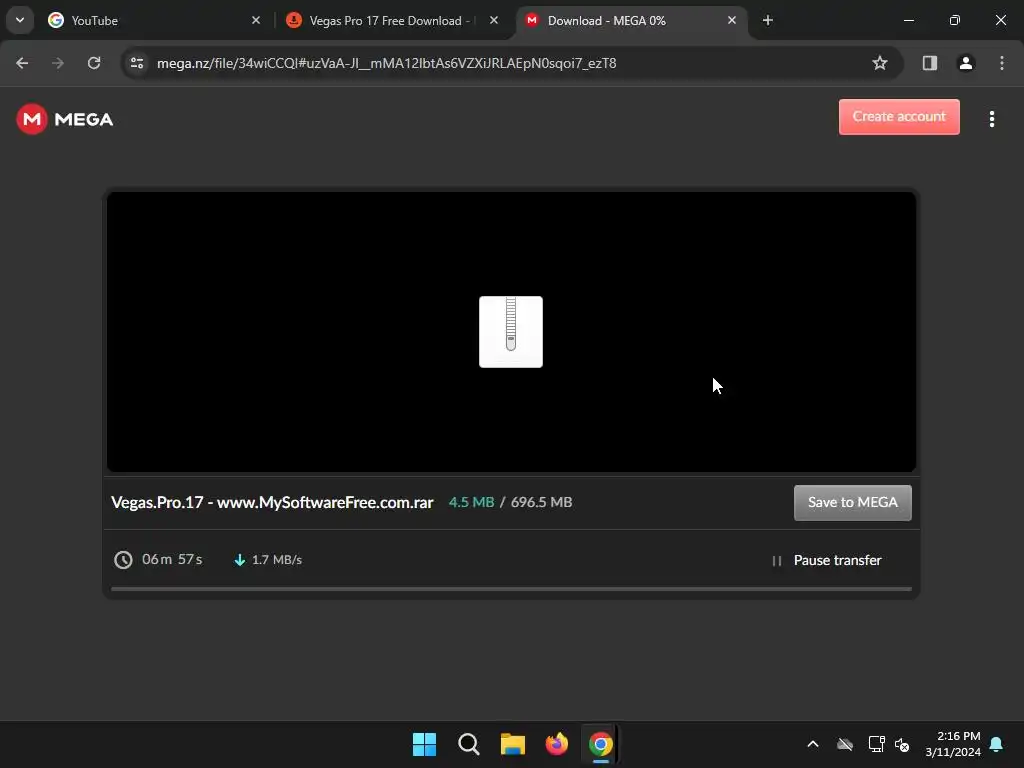The width and height of the screenshot is (1024, 768).
Task: Click the 1.7 MB/s speed value
Action: tap(277, 560)
